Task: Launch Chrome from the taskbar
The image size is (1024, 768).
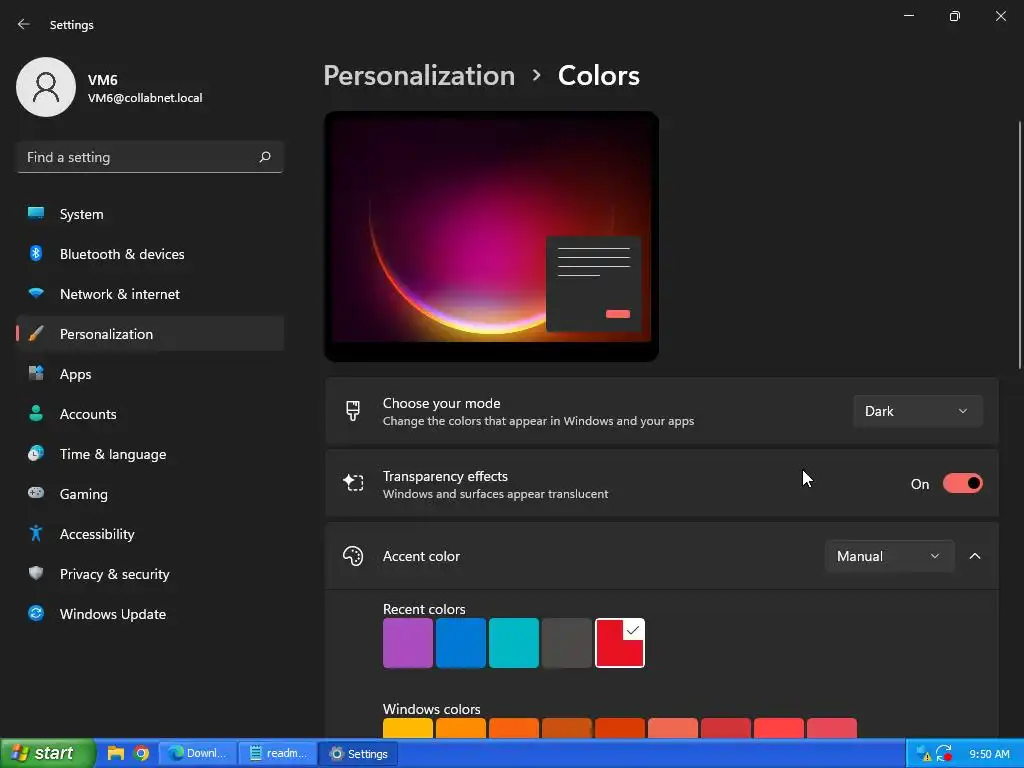Action: (x=141, y=753)
